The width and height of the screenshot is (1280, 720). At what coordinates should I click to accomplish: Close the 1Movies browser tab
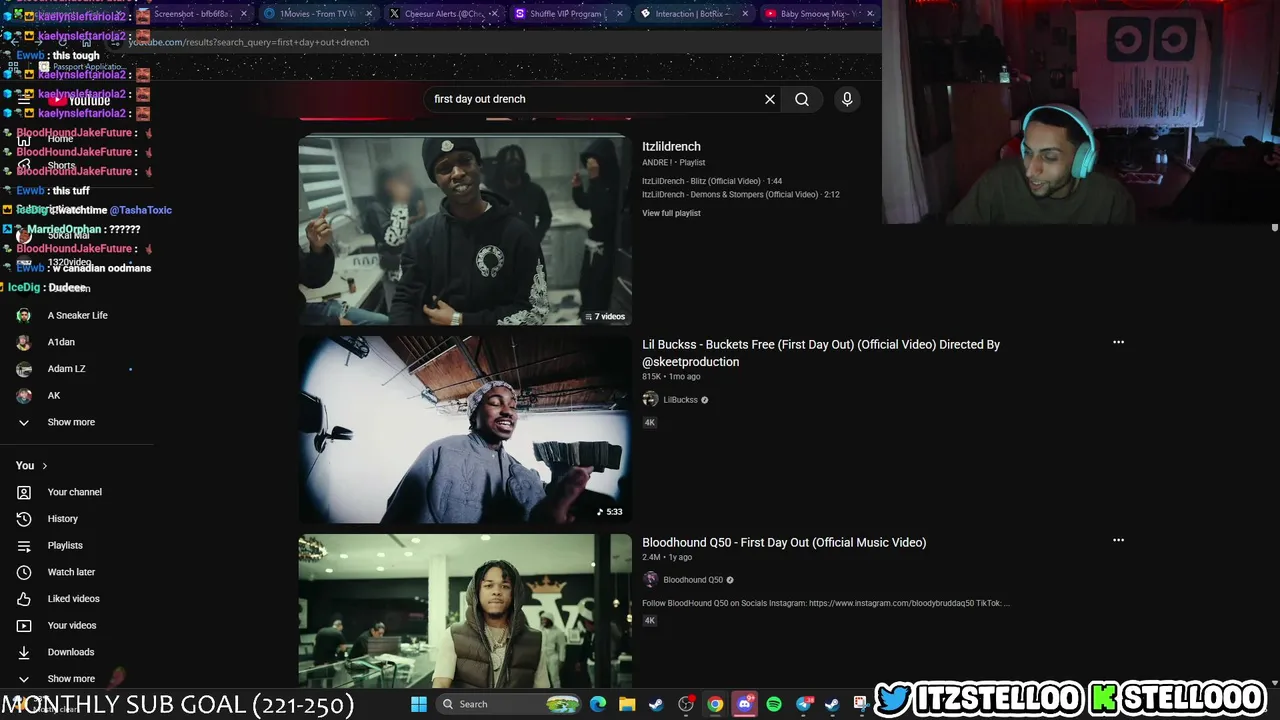(369, 14)
